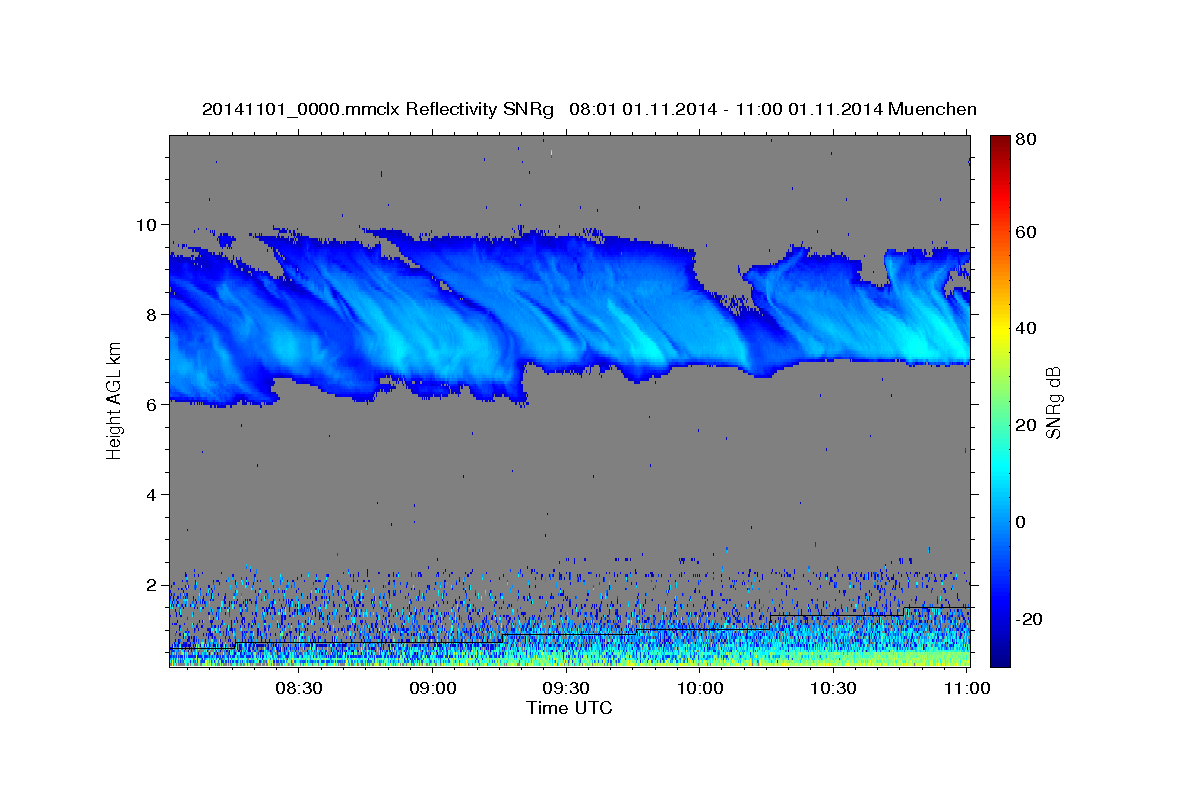Click the colorbar value 80
Viewport: 1200px width, 800px height.
[x=1025, y=140]
